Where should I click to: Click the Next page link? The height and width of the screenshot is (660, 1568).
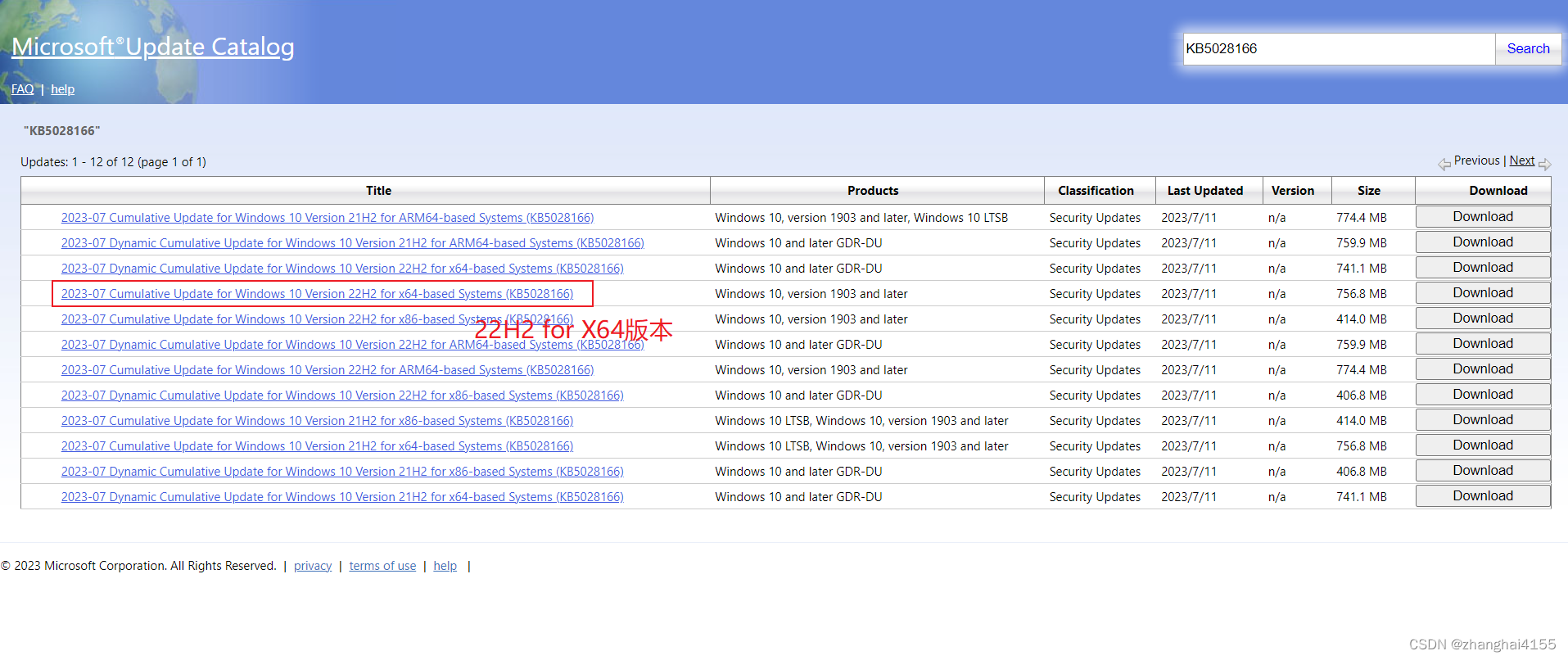1522,160
